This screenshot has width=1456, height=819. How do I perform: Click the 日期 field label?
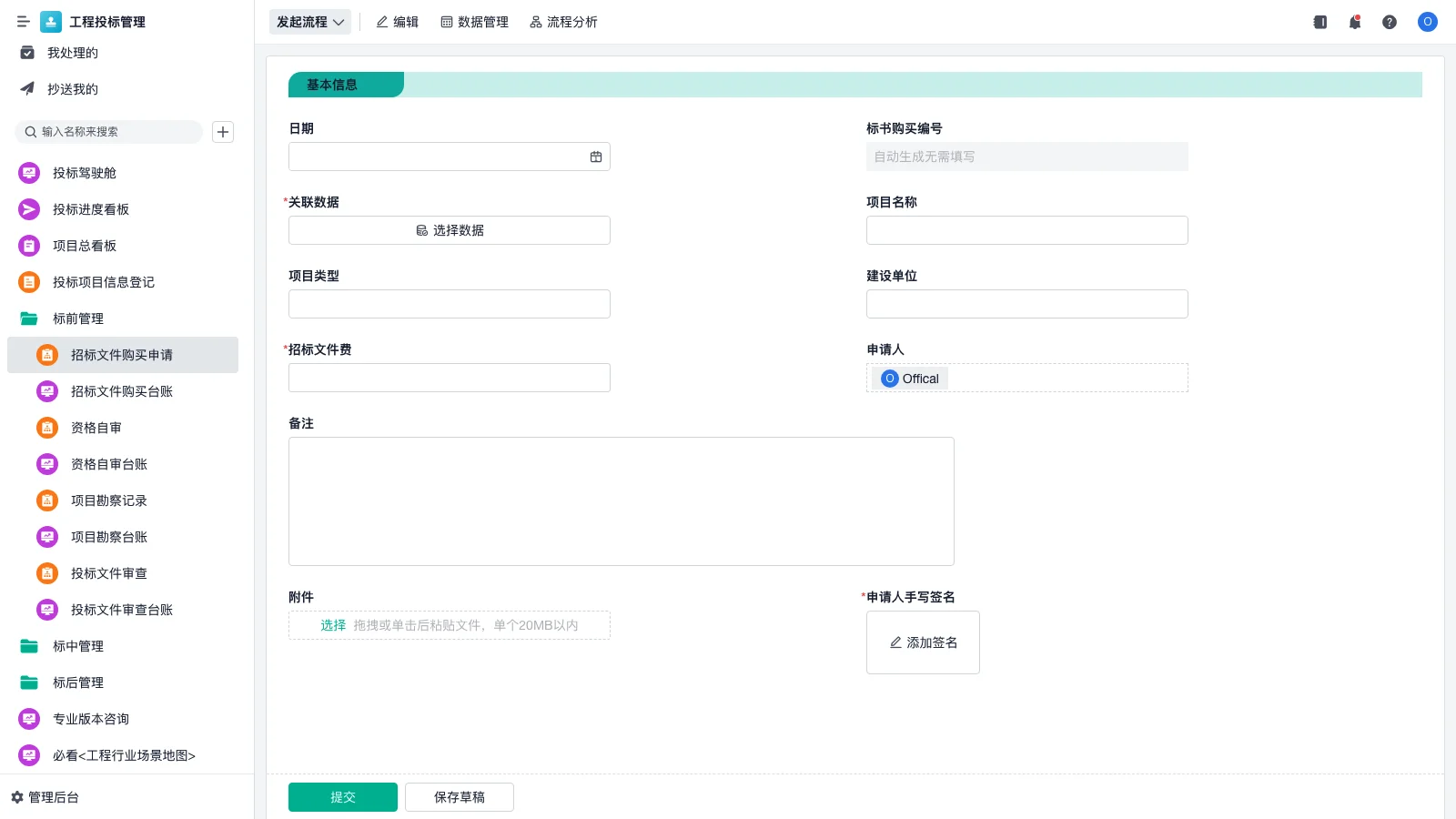tap(301, 128)
